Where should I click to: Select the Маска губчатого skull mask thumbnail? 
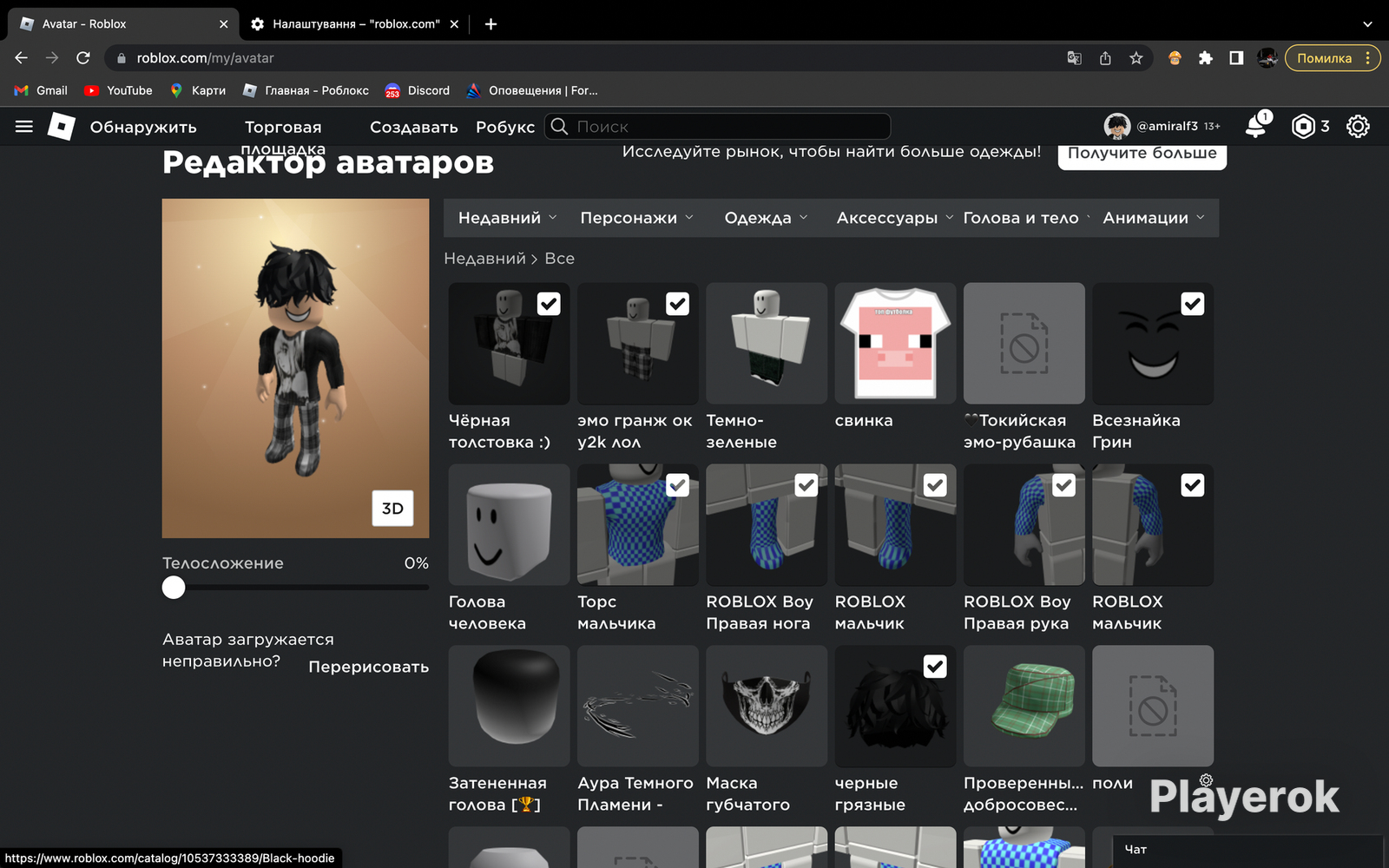[x=767, y=706]
